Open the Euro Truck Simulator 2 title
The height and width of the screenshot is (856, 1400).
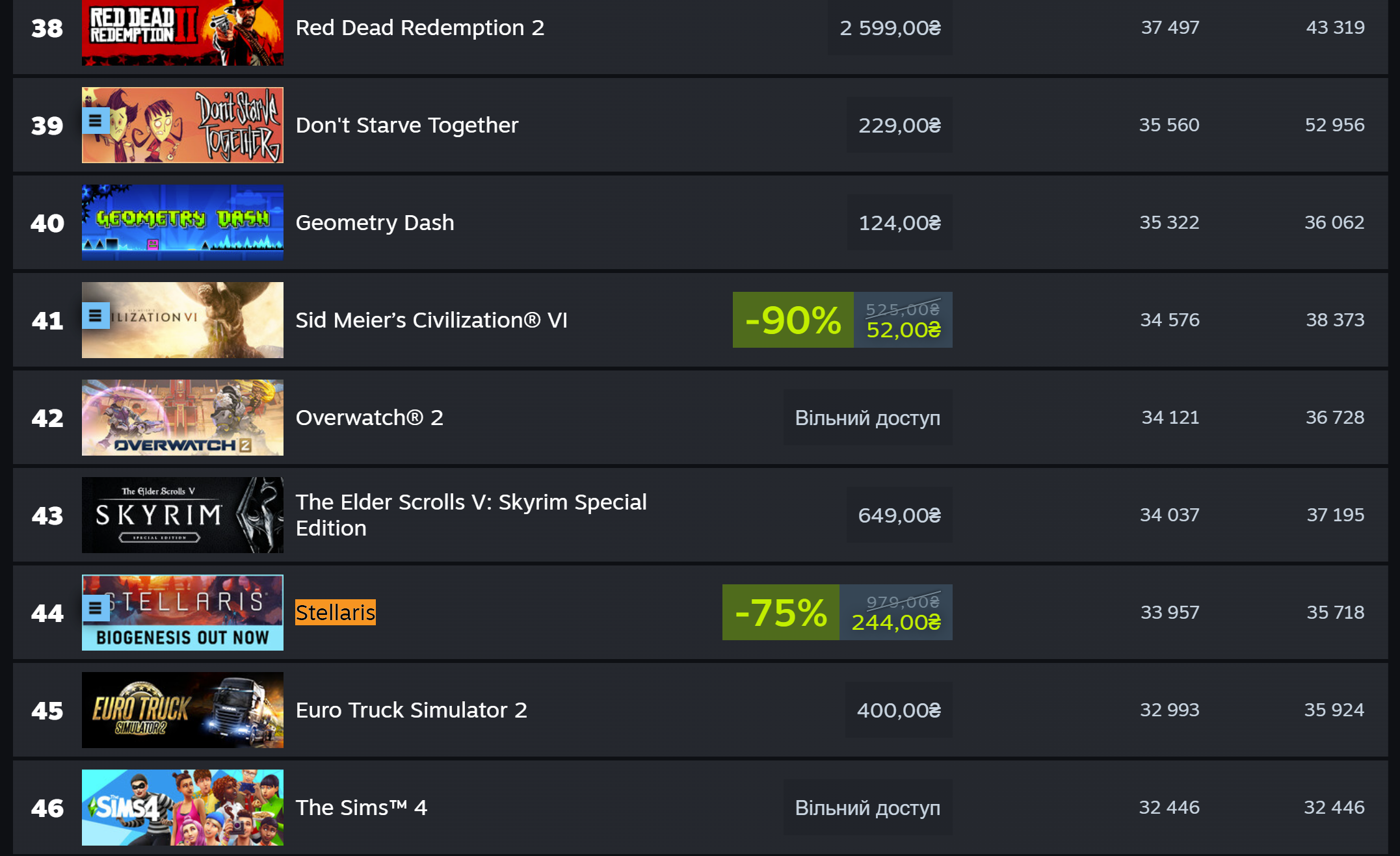pyautogui.click(x=412, y=710)
